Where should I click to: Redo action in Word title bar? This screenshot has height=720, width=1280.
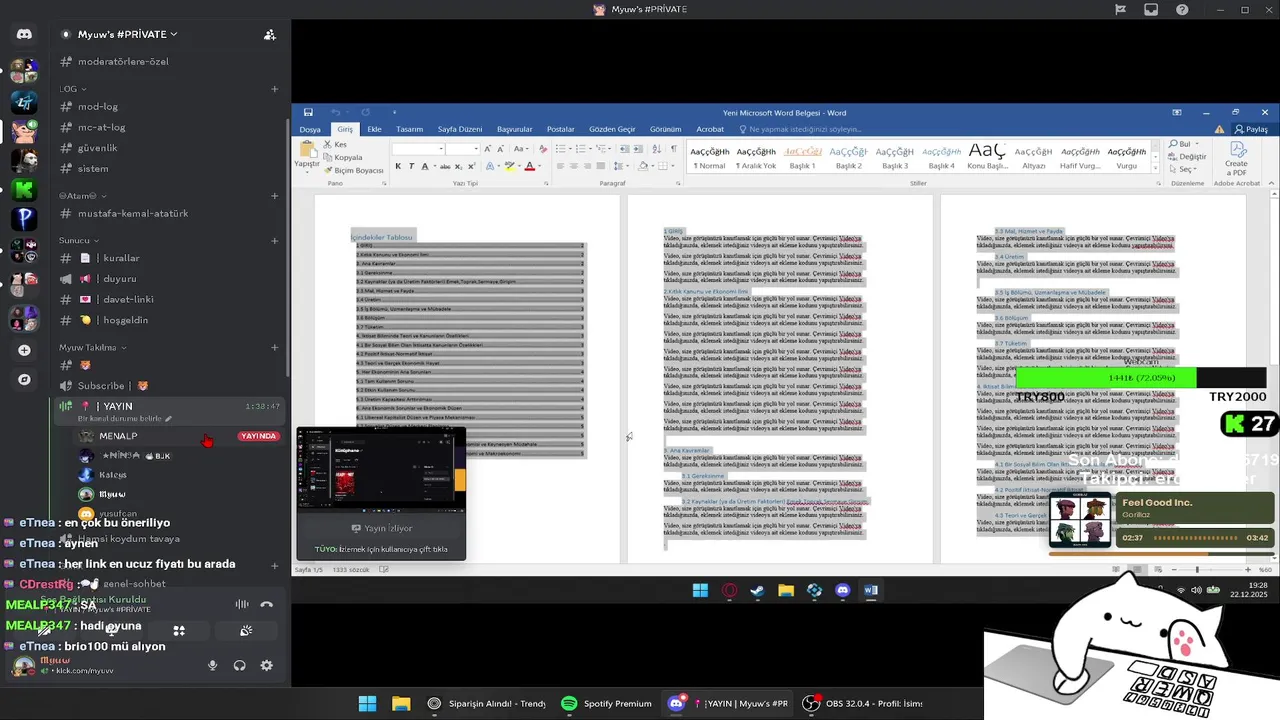point(364,112)
